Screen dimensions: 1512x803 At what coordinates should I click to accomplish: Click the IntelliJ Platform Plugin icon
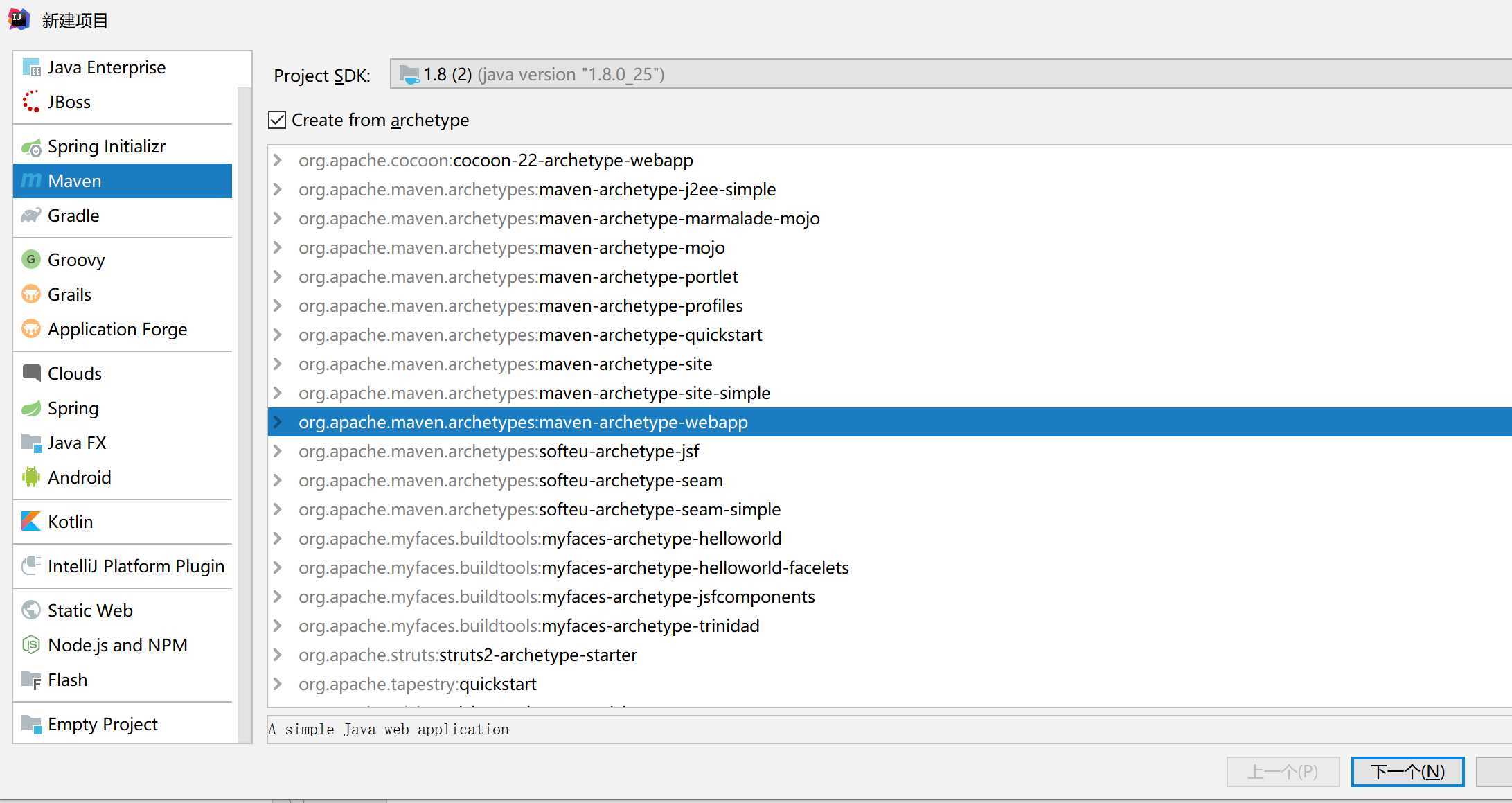tap(31, 565)
